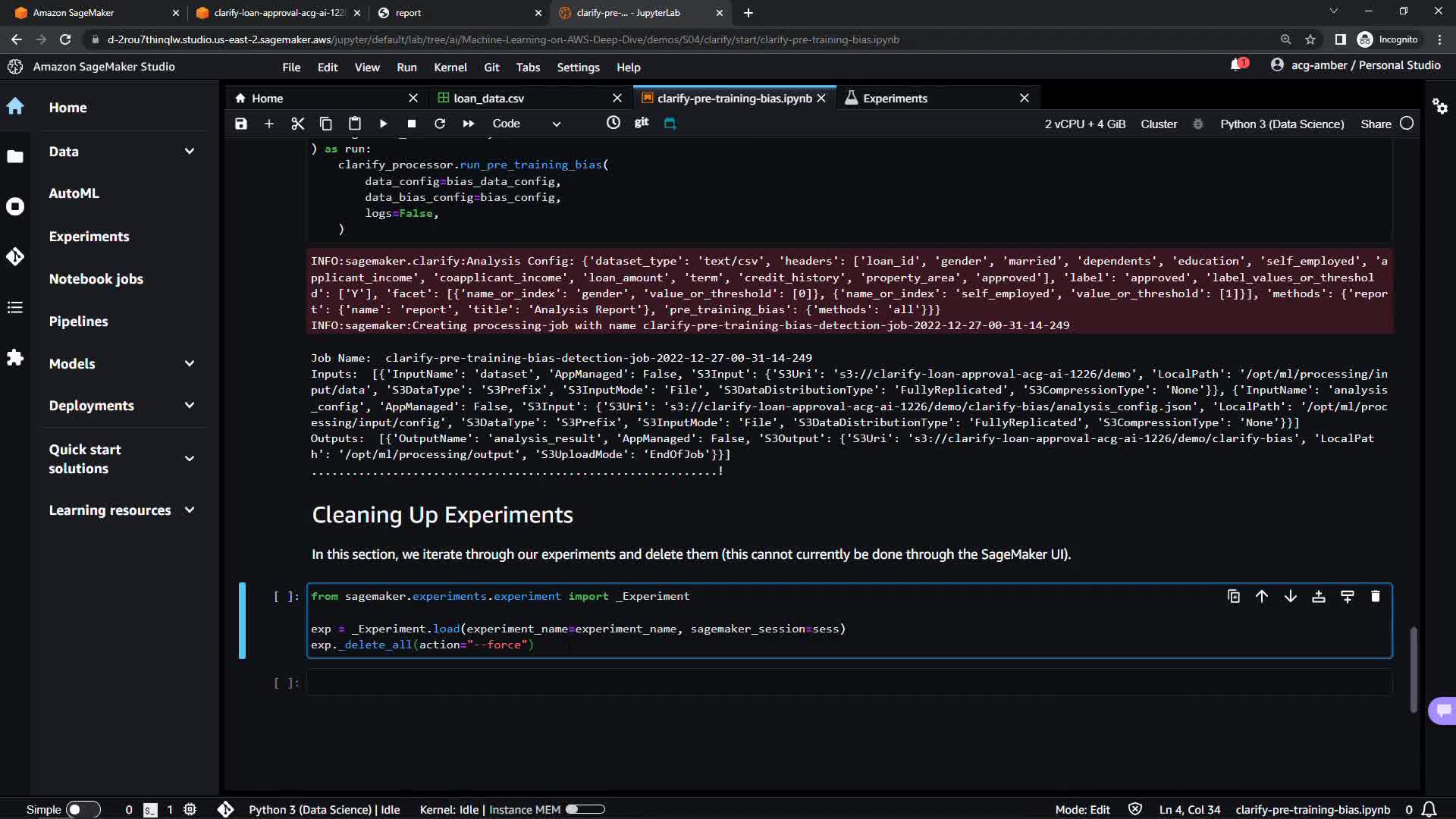Cut the selected cell with the scissors icon
The height and width of the screenshot is (819, 1456).
tap(297, 124)
